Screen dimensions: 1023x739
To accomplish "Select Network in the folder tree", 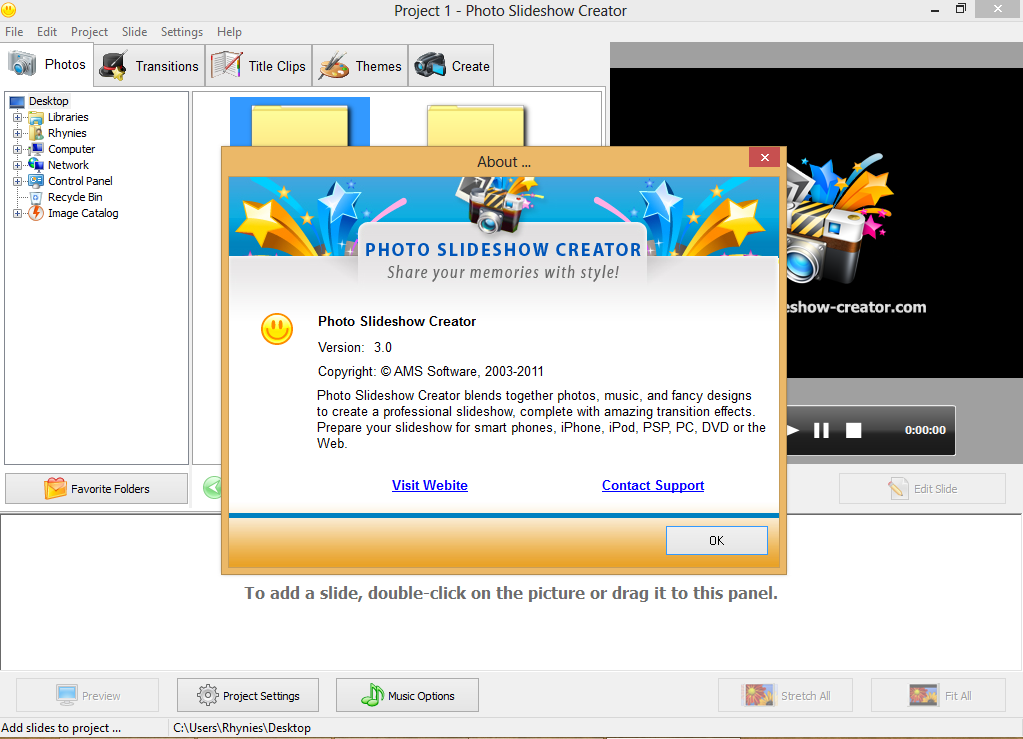I will 68,165.
